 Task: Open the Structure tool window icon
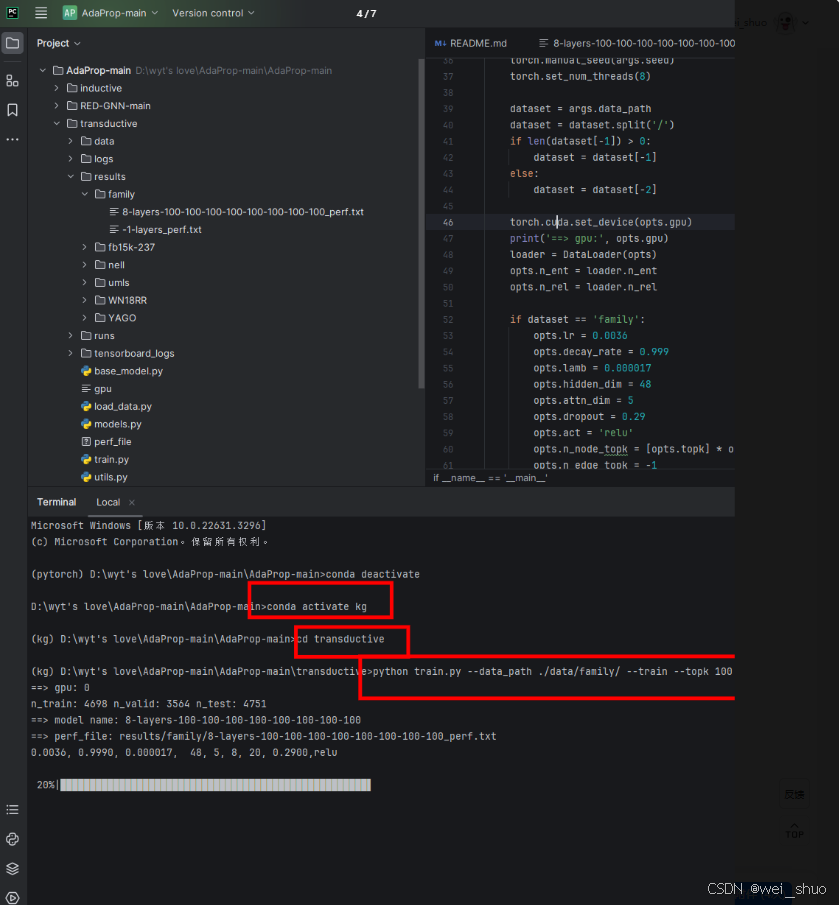13,80
